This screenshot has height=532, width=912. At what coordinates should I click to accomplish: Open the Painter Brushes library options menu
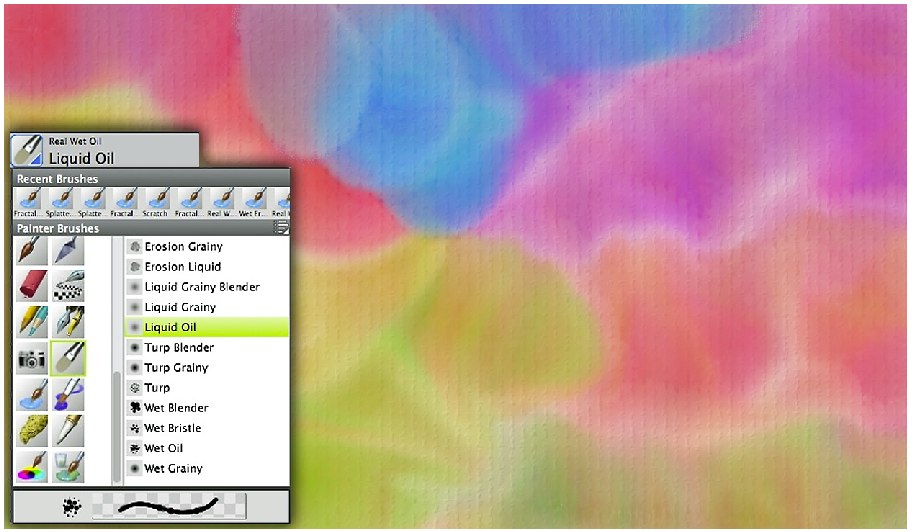point(282,227)
